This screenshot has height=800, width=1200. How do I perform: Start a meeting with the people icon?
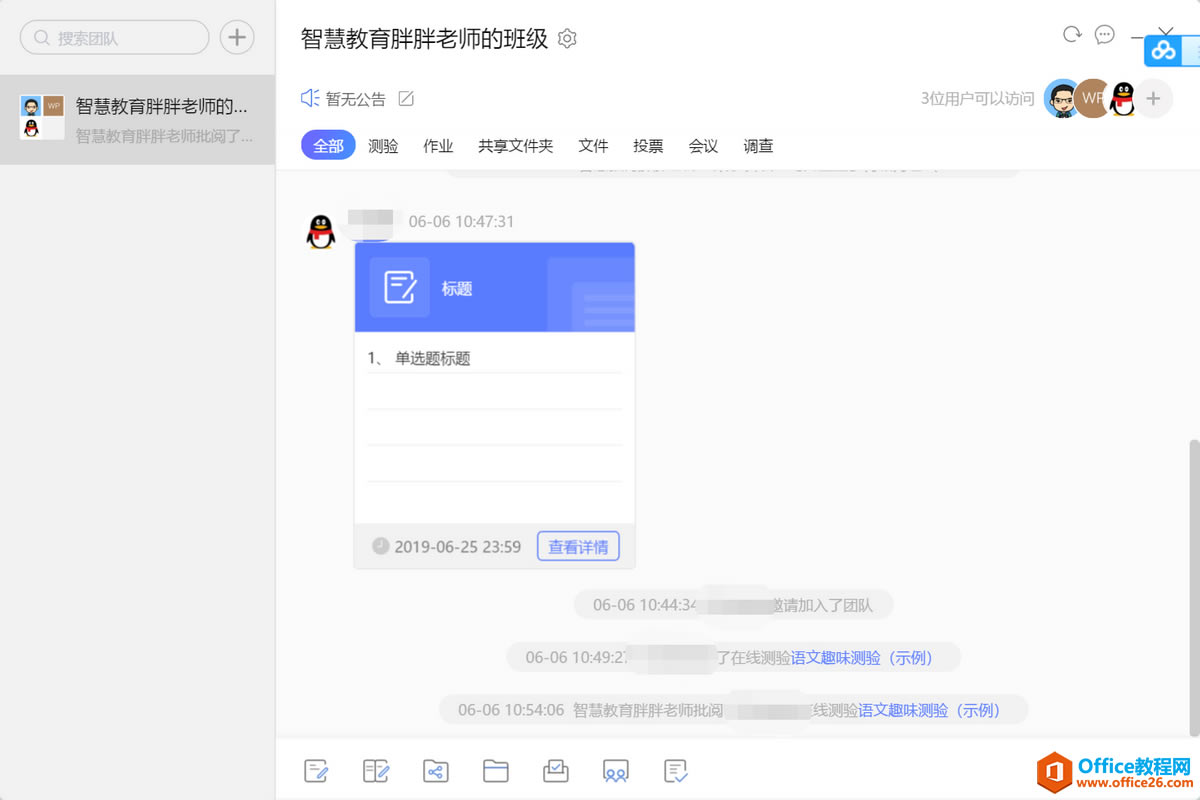click(616, 771)
